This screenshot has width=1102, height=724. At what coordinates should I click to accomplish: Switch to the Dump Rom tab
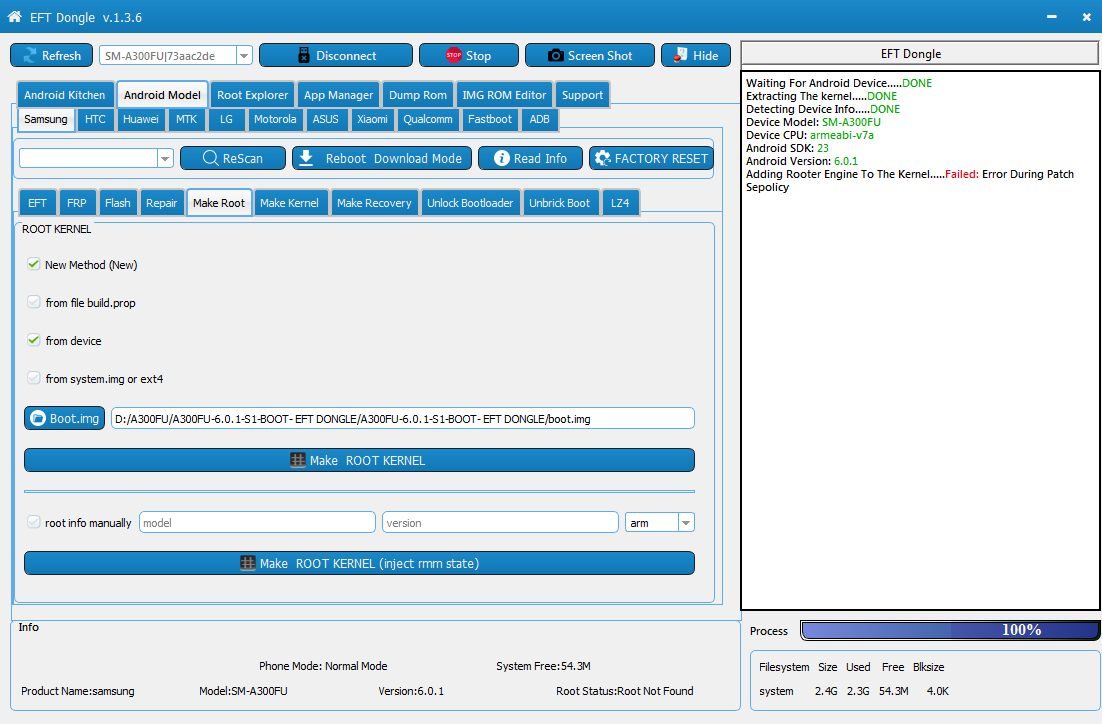coord(418,95)
